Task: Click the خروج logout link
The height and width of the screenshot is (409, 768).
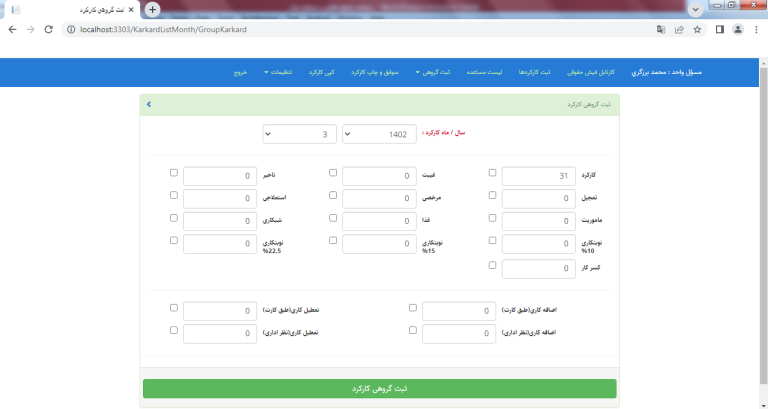Action: 241,72
